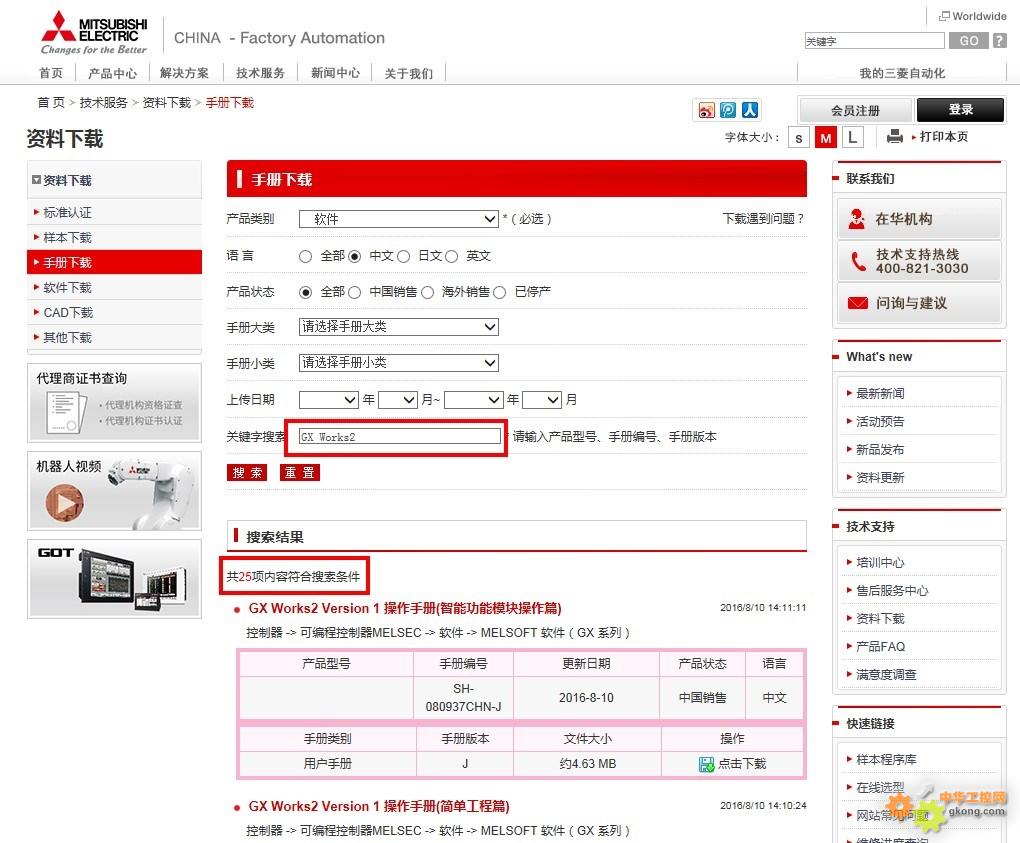The image size is (1020, 843).
Task: Click the 登录 login button
Action: 960,110
